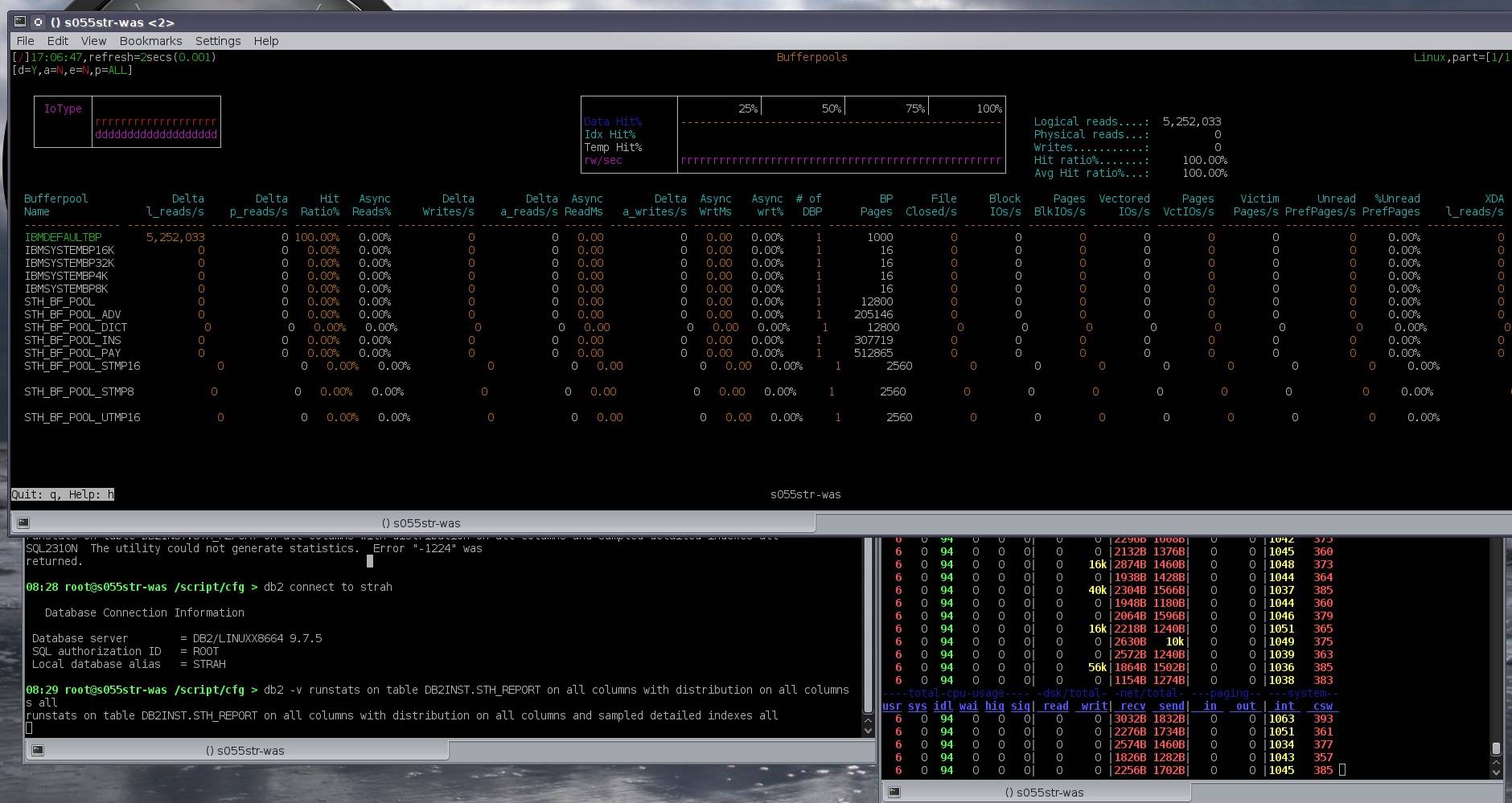Click the rw/sec label in the chart
The image size is (1512, 803).
tap(603, 160)
